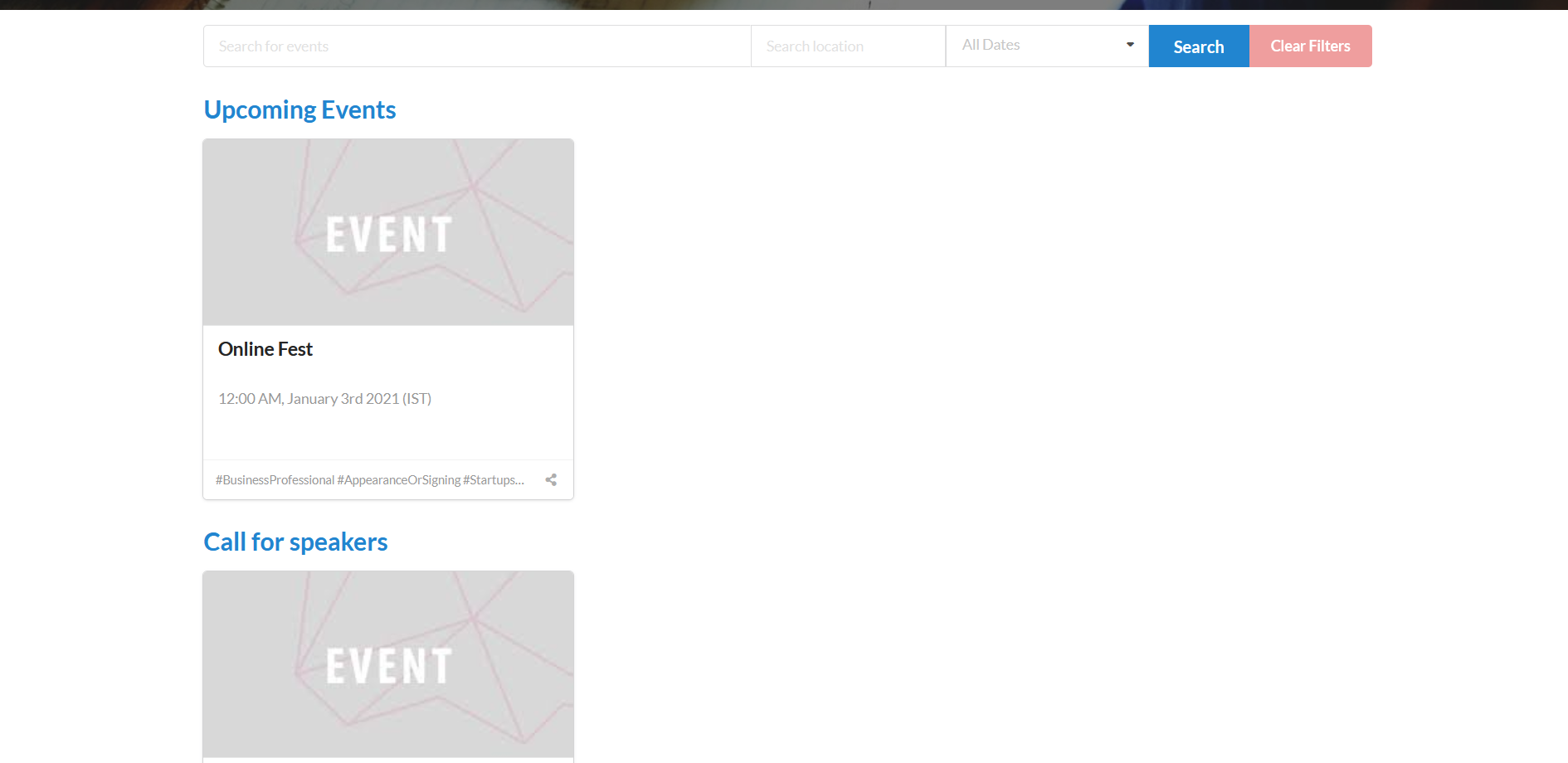
Task: Click the share icon on Online Fest card
Action: click(551, 480)
